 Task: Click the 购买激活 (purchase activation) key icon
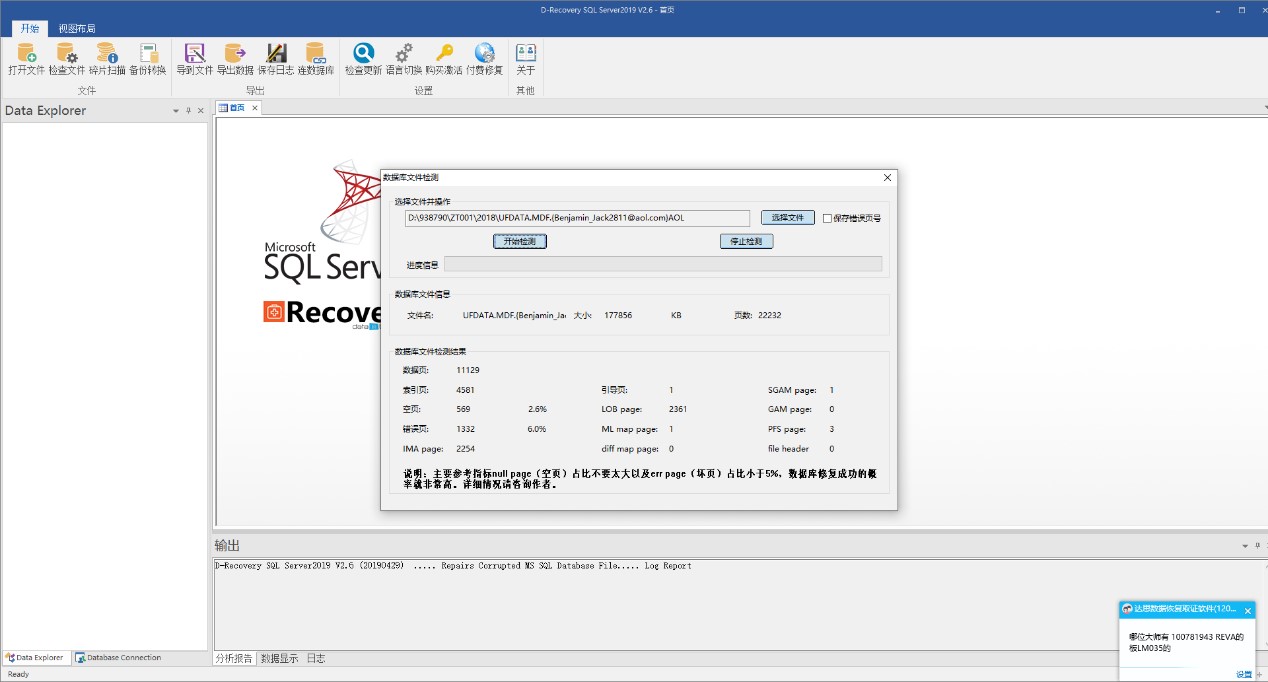pos(444,60)
